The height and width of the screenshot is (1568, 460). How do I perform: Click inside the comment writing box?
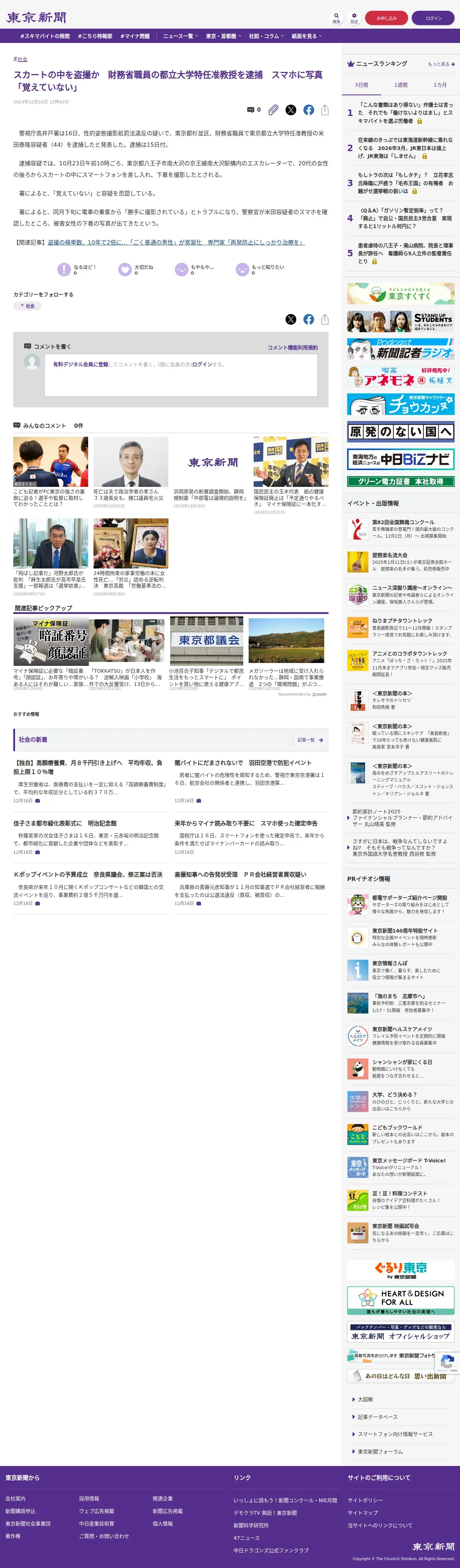point(181,374)
